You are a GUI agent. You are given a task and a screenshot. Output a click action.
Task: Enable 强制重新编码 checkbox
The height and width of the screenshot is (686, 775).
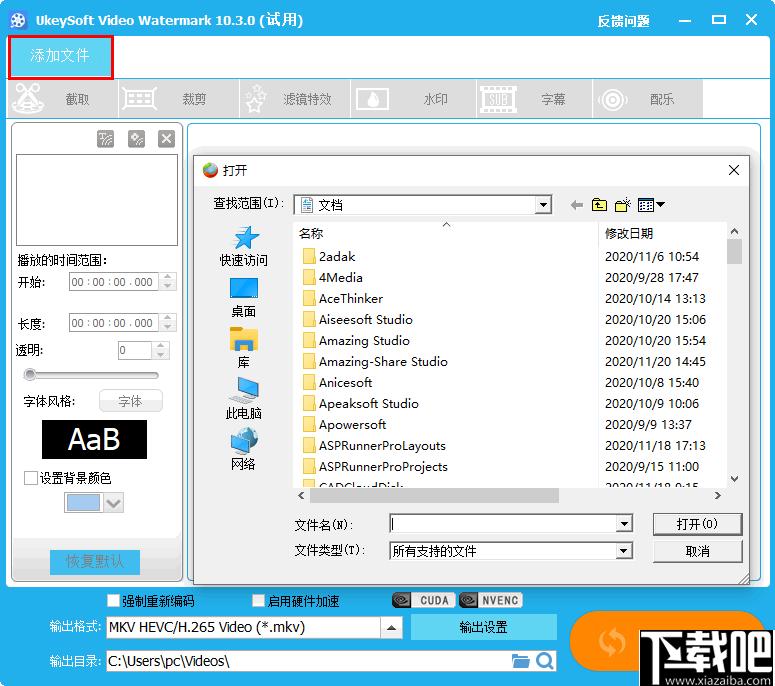[113, 600]
